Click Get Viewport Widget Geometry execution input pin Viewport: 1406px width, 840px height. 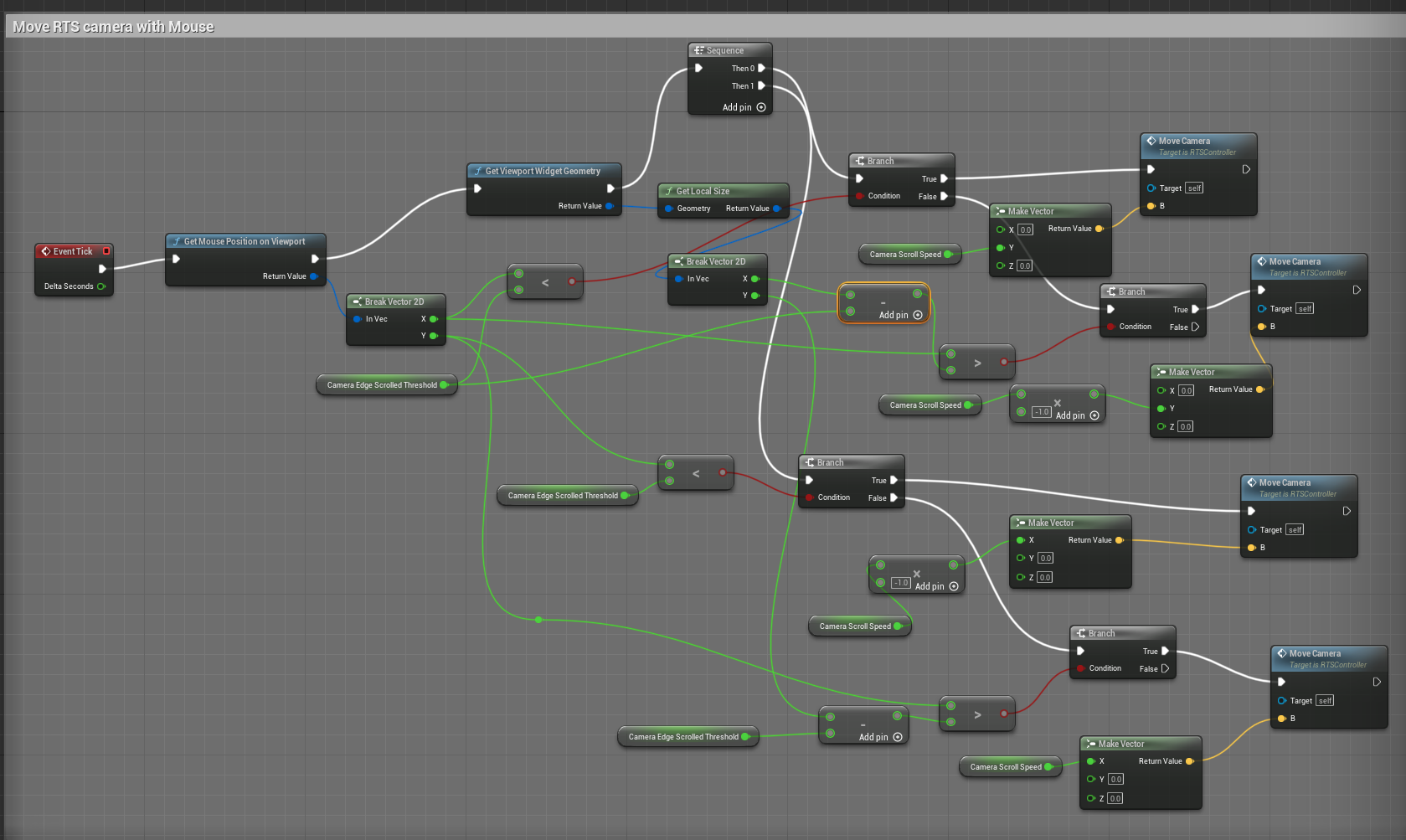[477, 188]
